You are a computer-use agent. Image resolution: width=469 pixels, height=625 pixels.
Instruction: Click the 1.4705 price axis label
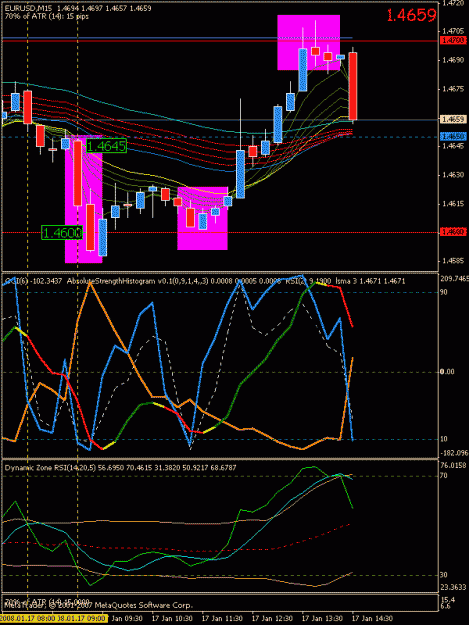(x=453, y=31)
